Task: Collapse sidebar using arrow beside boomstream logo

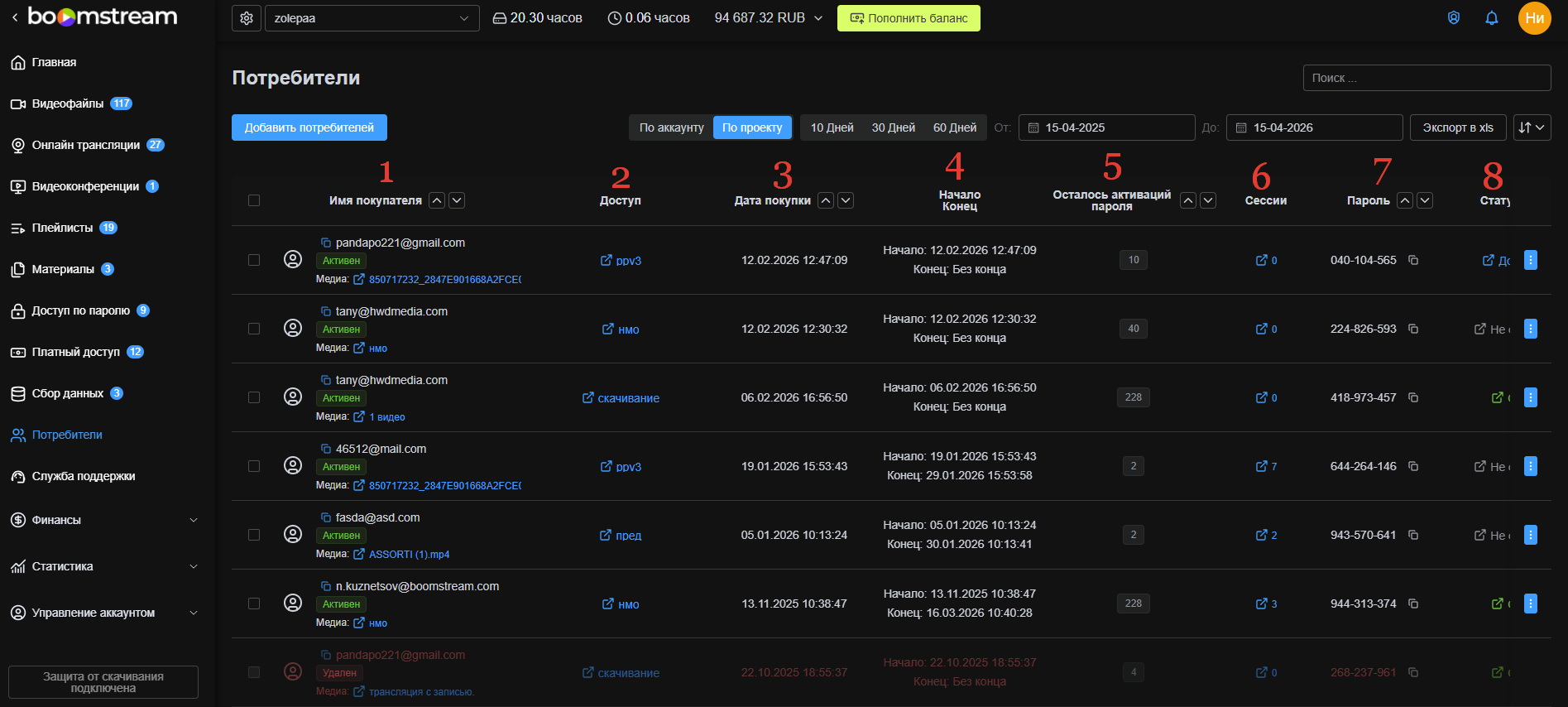Action: click(14, 17)
